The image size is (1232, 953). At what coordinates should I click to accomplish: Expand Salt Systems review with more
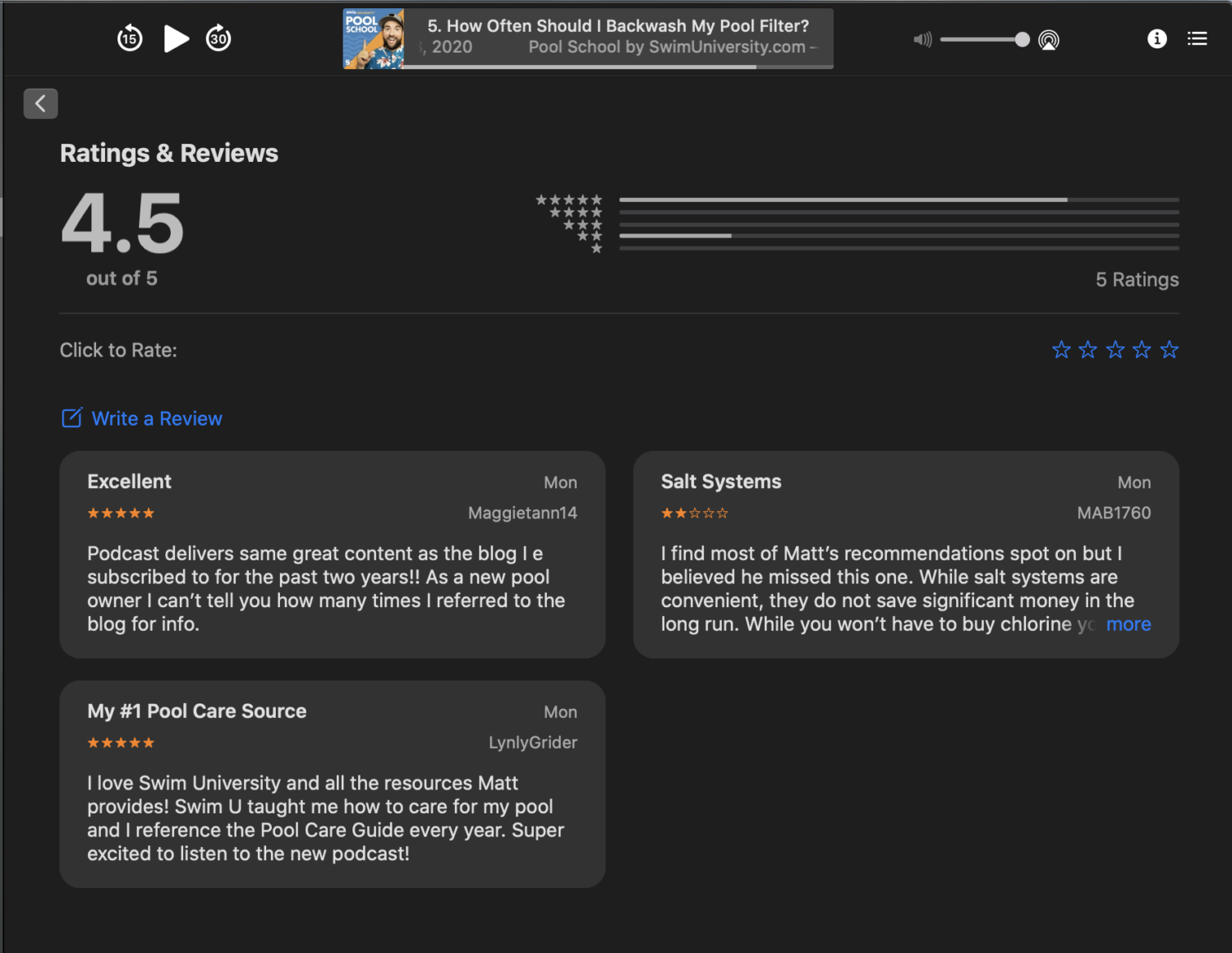(x=1129, y=624)
